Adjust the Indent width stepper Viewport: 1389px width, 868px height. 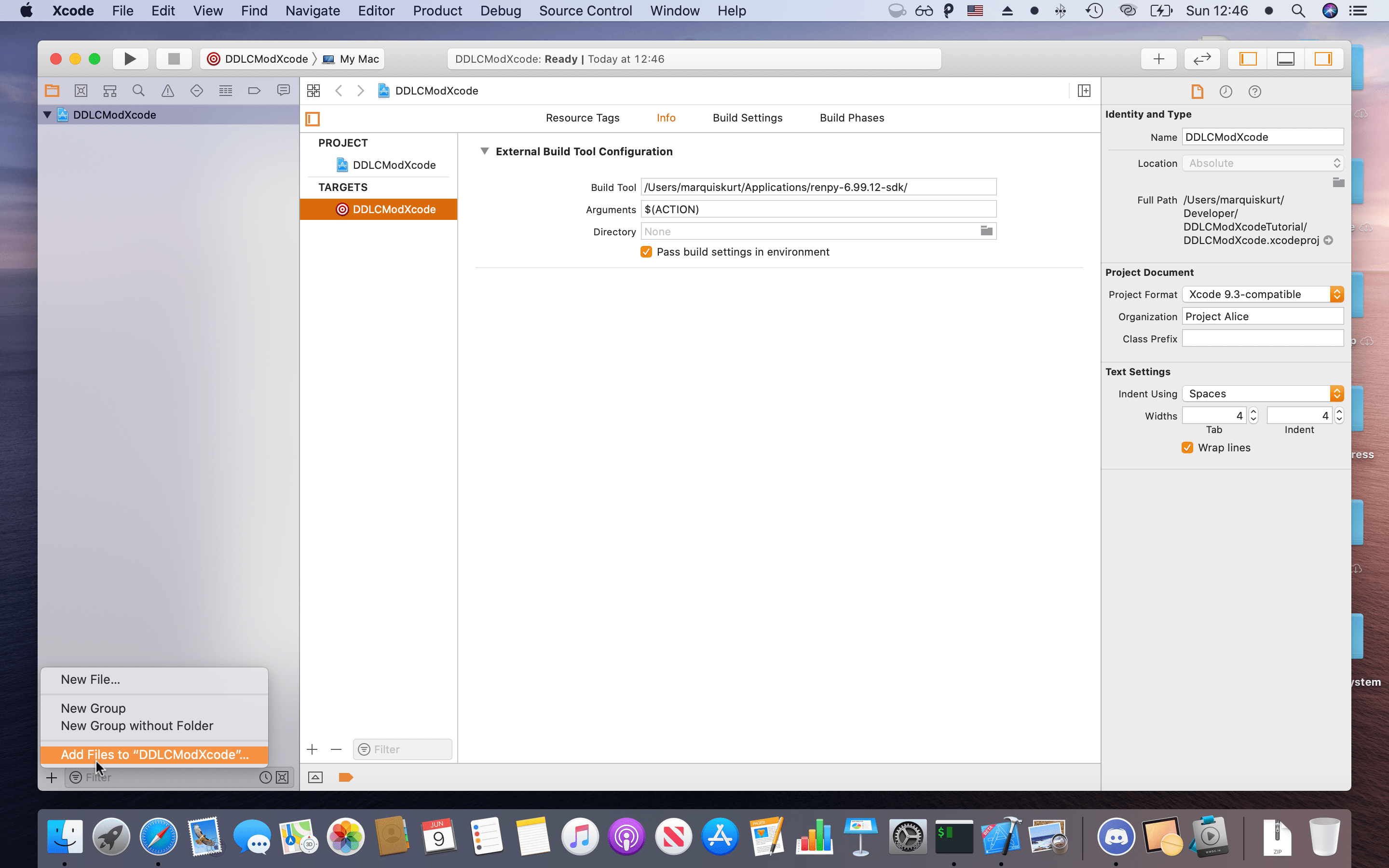click(1339, 415)
